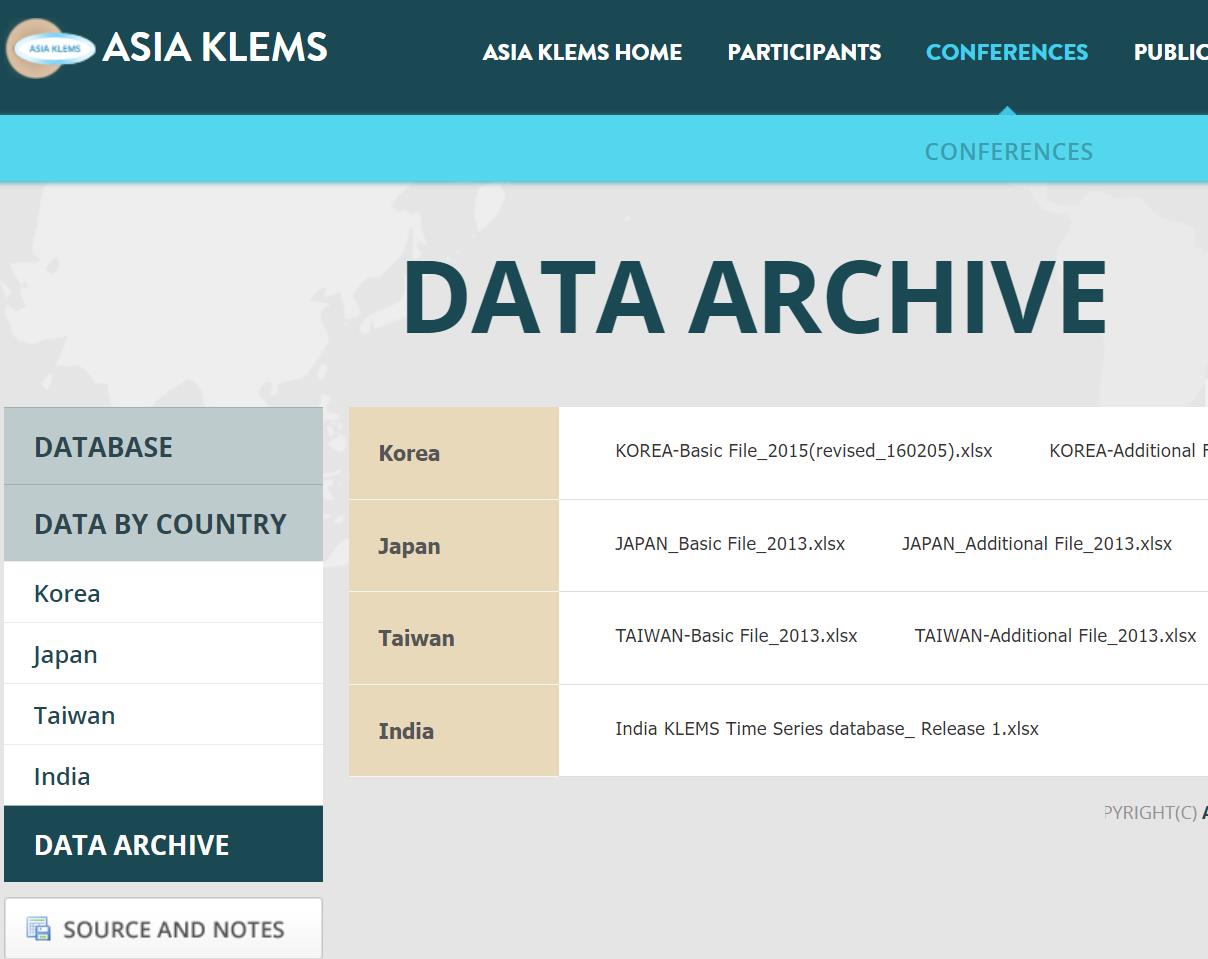Choose Taiwan in the sidebar list
Image resolution: width=1208 pixels, height=959 pixels.
(74, 716)
